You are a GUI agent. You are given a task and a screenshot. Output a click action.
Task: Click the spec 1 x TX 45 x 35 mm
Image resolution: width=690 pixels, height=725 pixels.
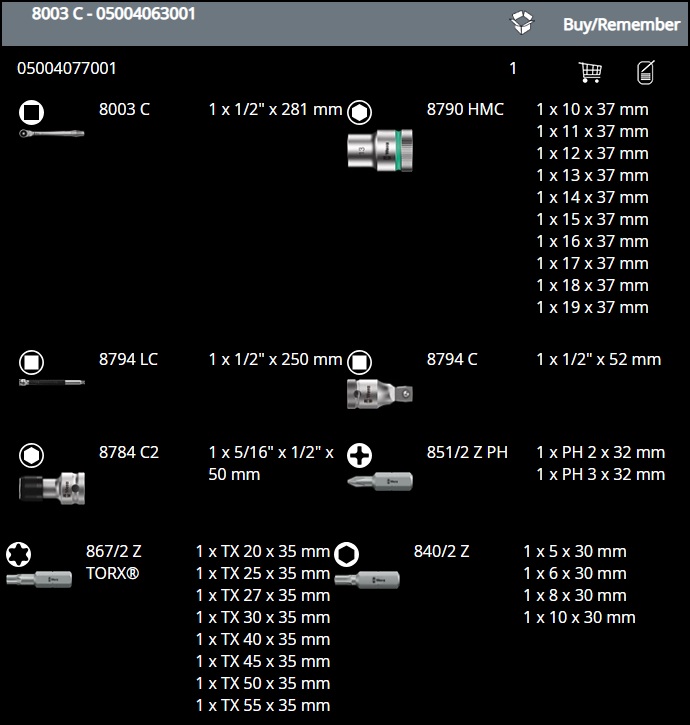[x=263, y=661]
